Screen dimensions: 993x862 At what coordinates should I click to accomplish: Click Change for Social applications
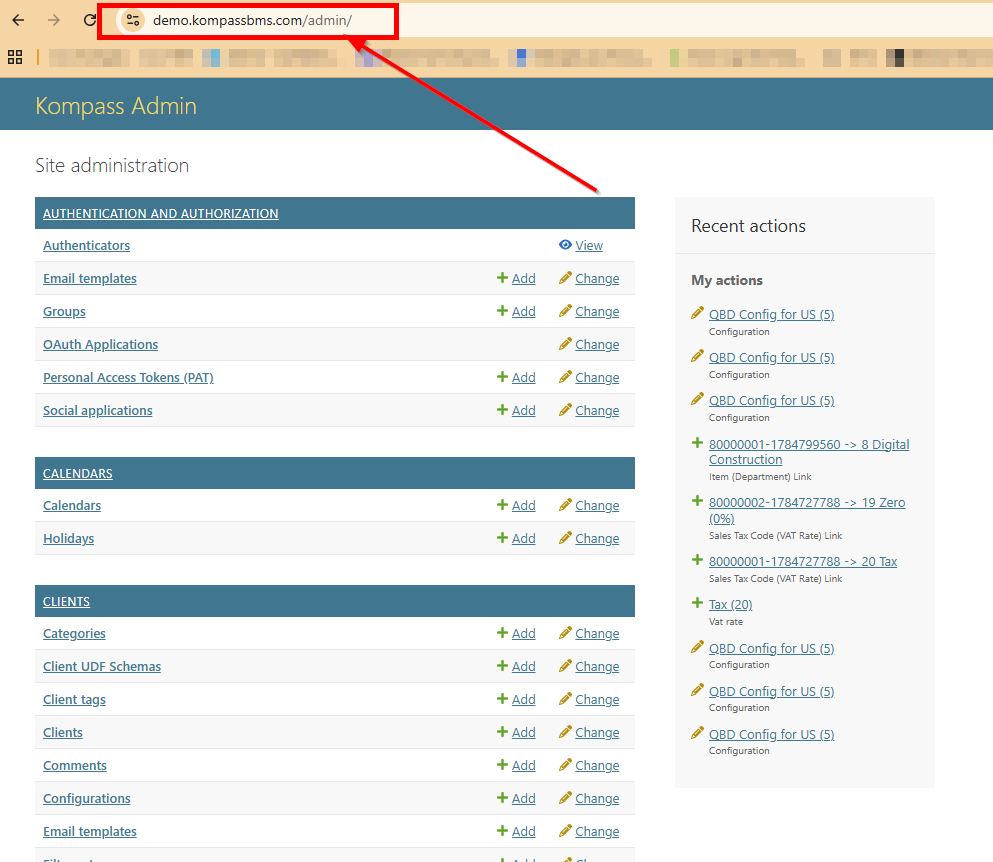coord(589,410)
